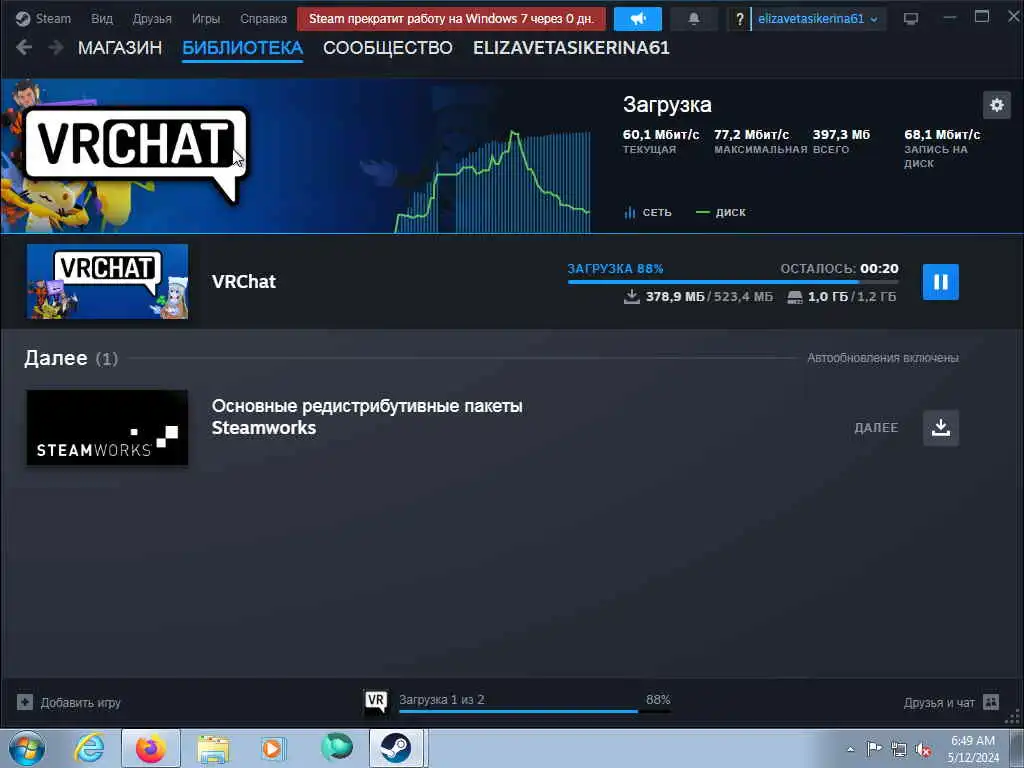Click the ДИСК graph legend

pyautogui.click(x=720, y=212)
